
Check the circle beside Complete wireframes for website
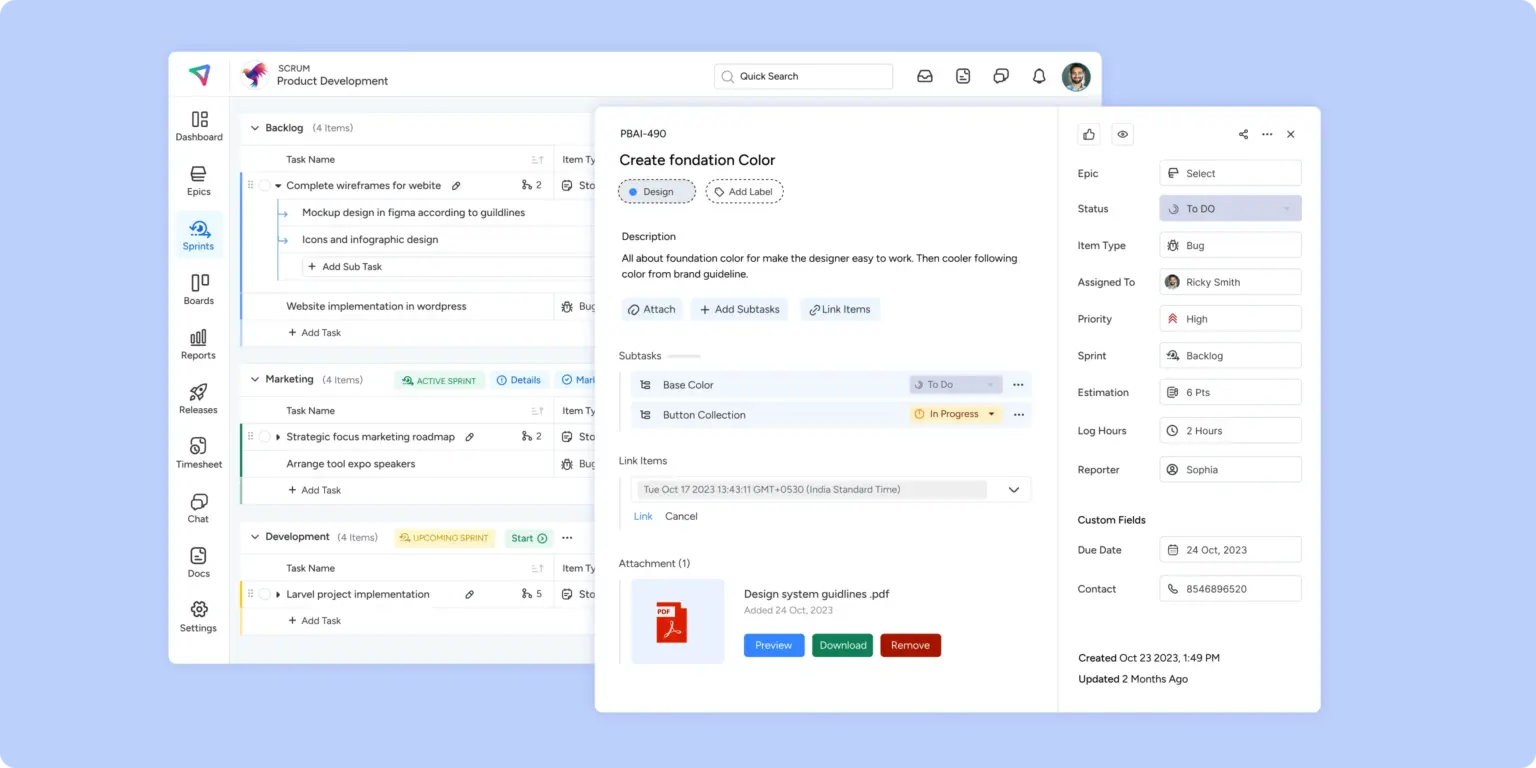(265, 186)
